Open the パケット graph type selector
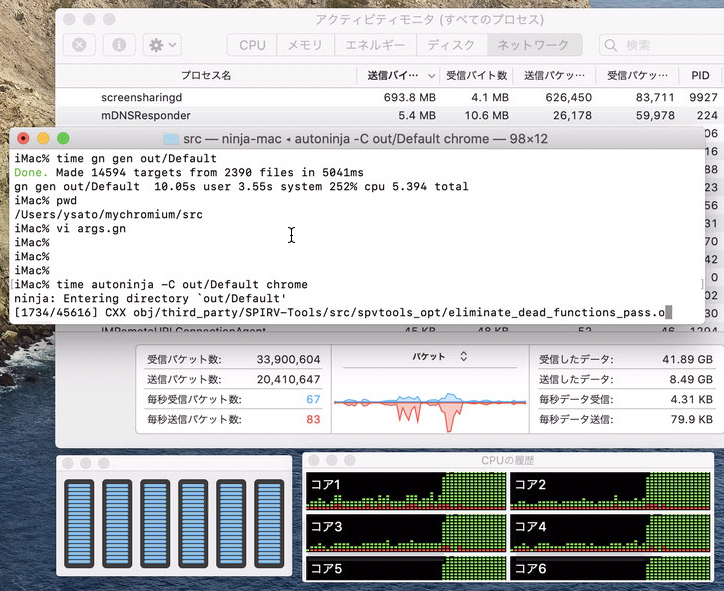The image size is (724, 591). click(x=441, y=356)
